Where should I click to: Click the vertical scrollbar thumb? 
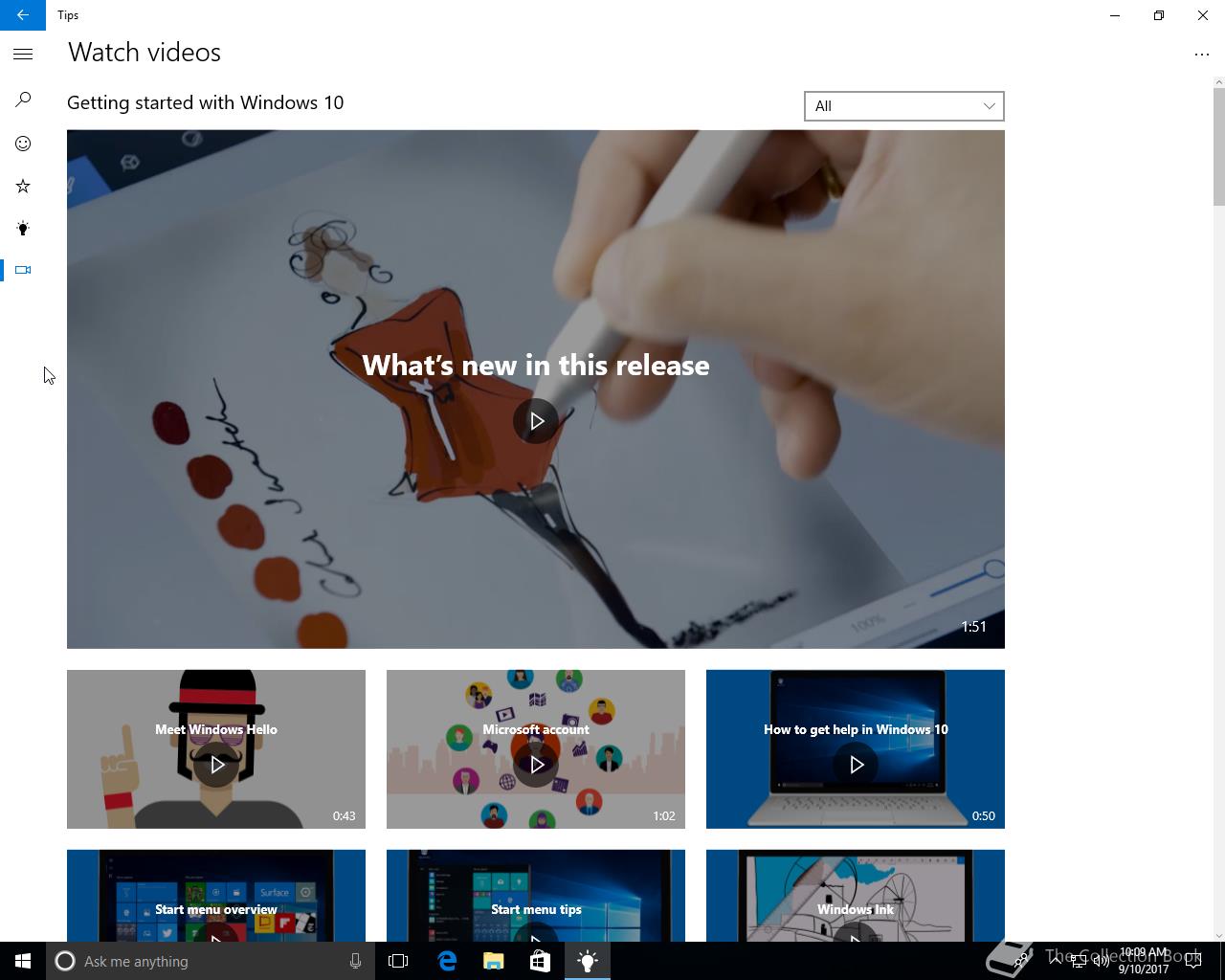(1218, 146)
